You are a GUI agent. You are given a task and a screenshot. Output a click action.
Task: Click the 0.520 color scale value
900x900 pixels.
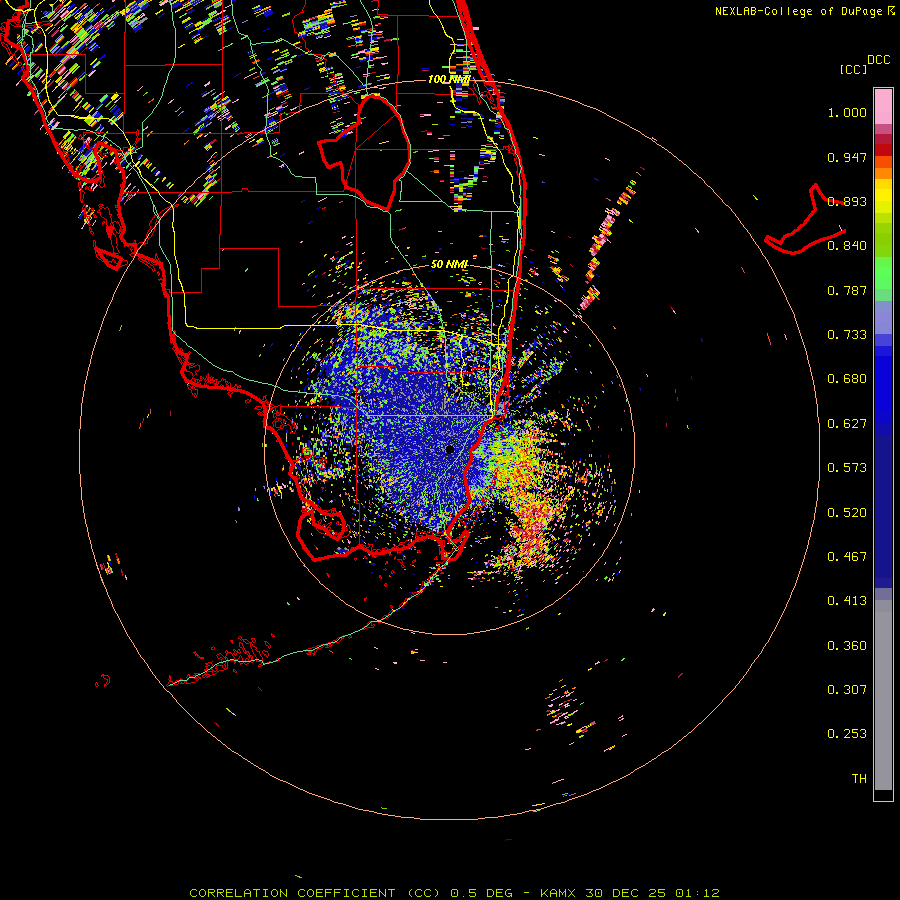[x=847, y=513]
